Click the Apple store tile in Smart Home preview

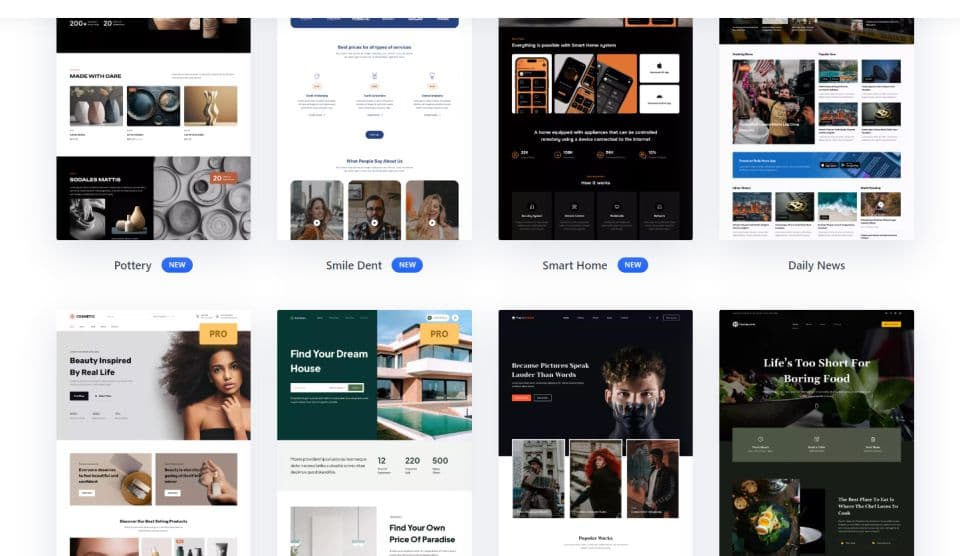[659, 68]
